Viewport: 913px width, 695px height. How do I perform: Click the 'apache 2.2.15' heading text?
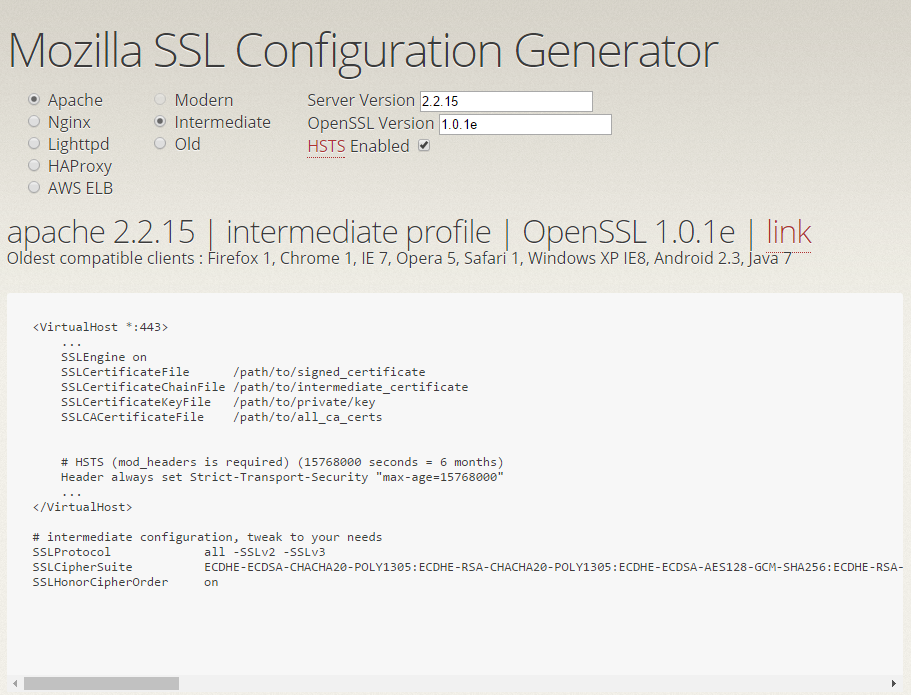pyautogui.click(x=101, y=232)
